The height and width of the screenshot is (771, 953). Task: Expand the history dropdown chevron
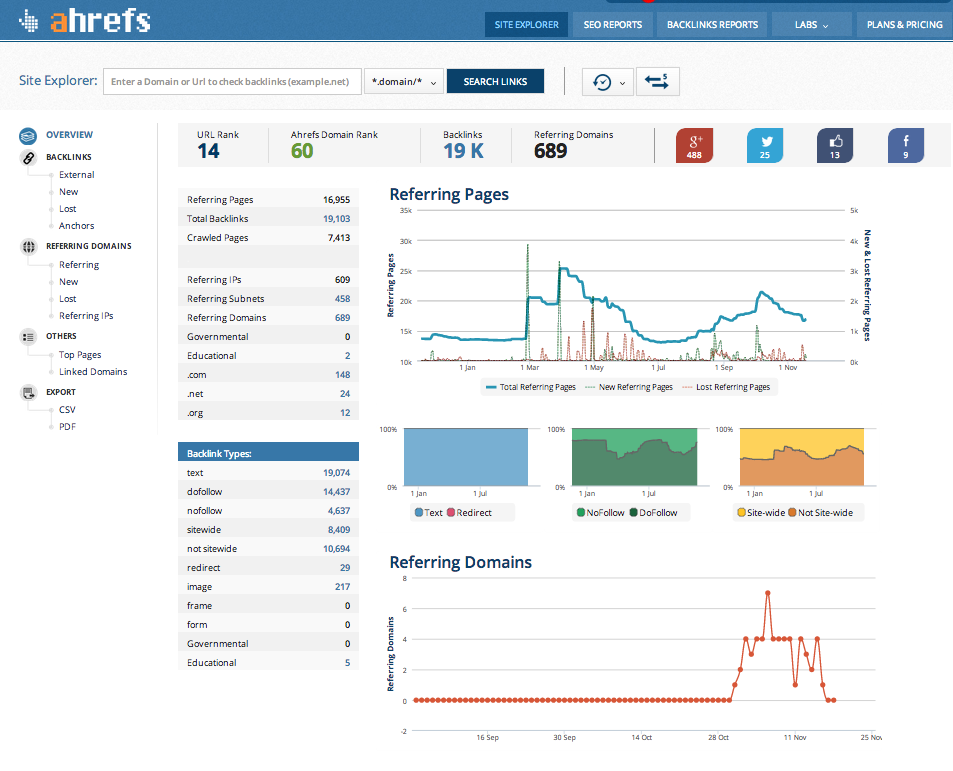622,83
